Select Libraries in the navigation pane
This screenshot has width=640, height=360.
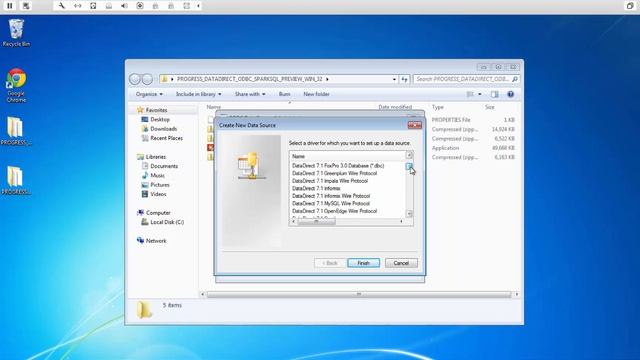(156, 157)
